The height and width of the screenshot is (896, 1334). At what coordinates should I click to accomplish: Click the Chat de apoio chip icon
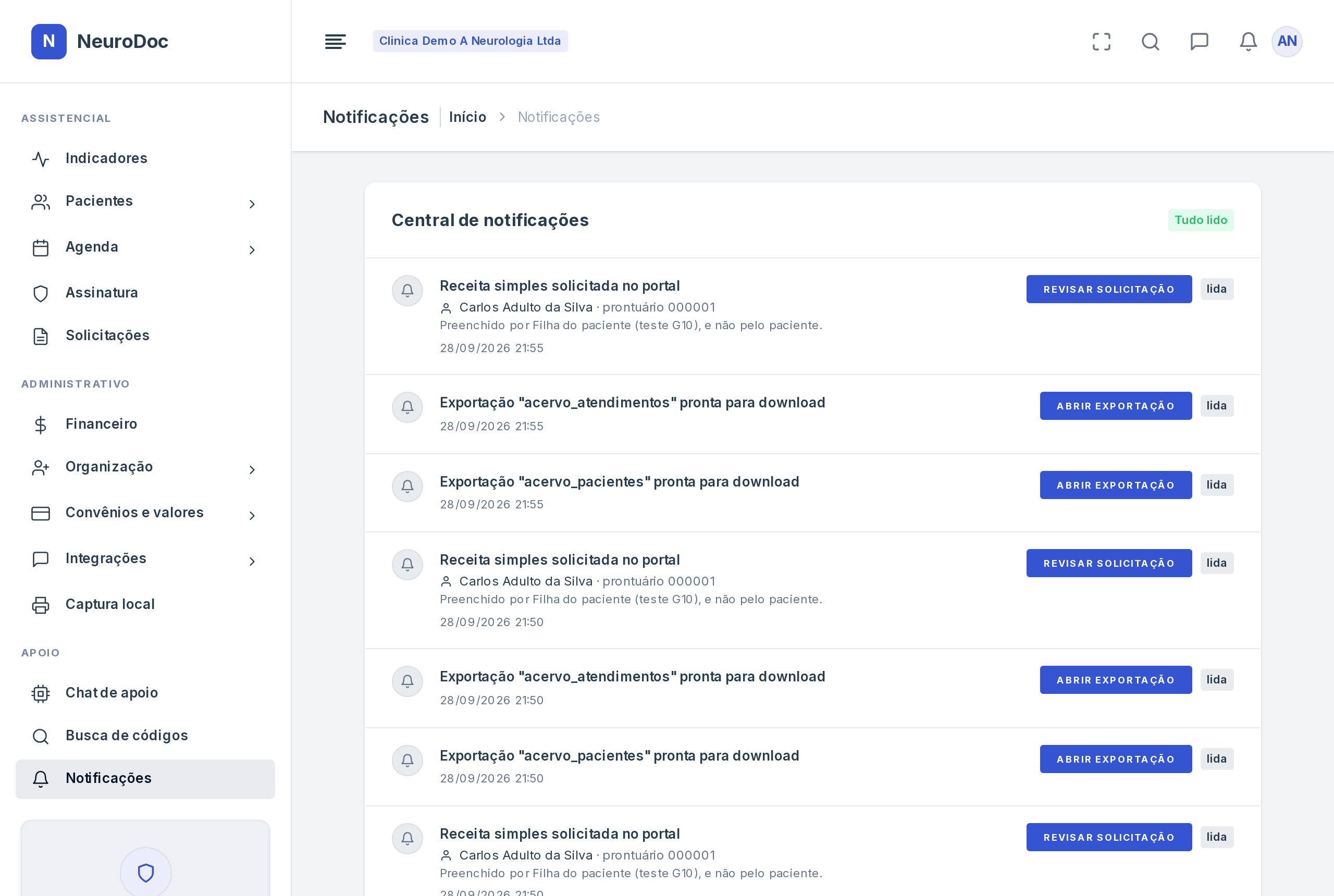coord(41,693)
